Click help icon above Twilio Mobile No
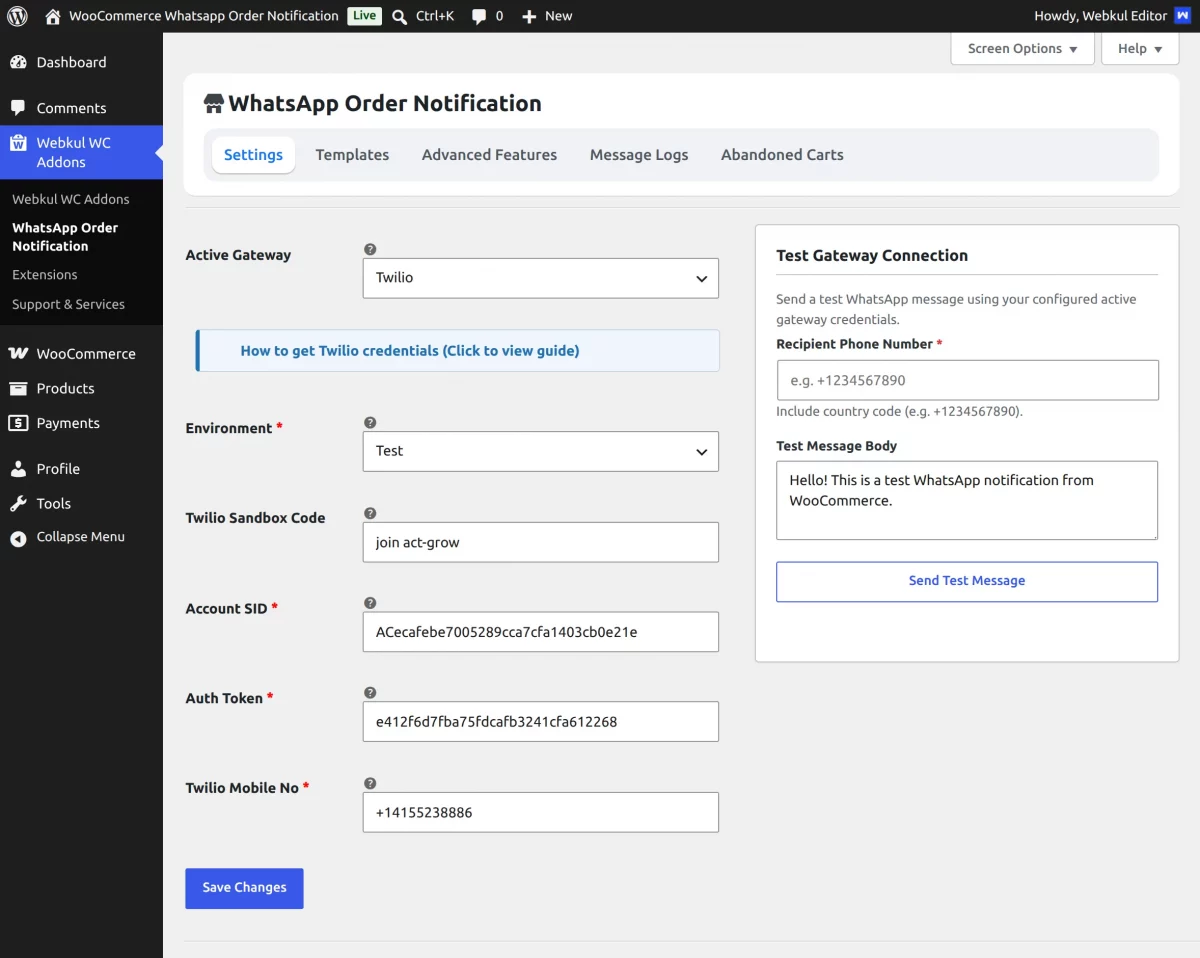 [370, 783]
